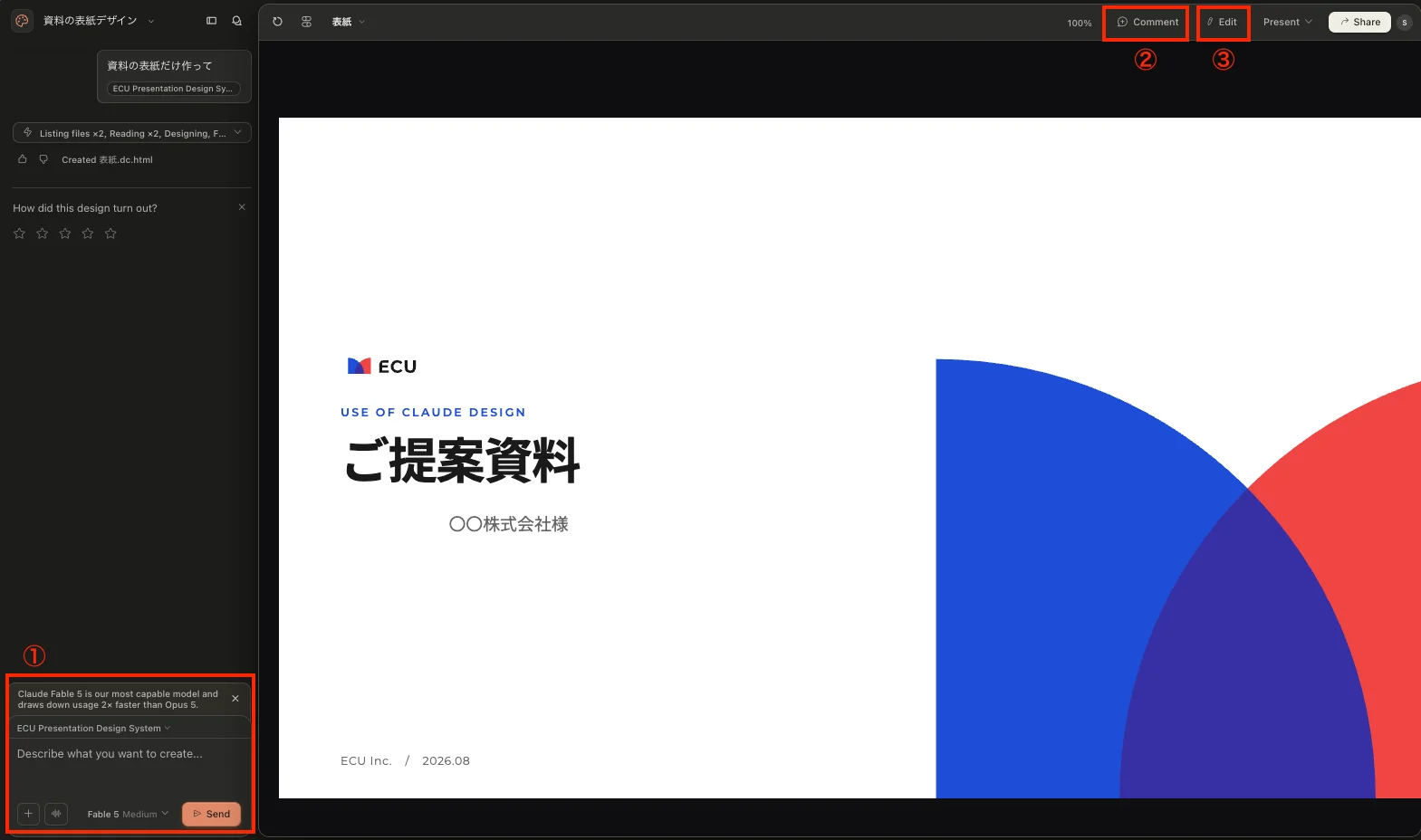Click the user avatar 's' icon

(x=1405, y=23)
